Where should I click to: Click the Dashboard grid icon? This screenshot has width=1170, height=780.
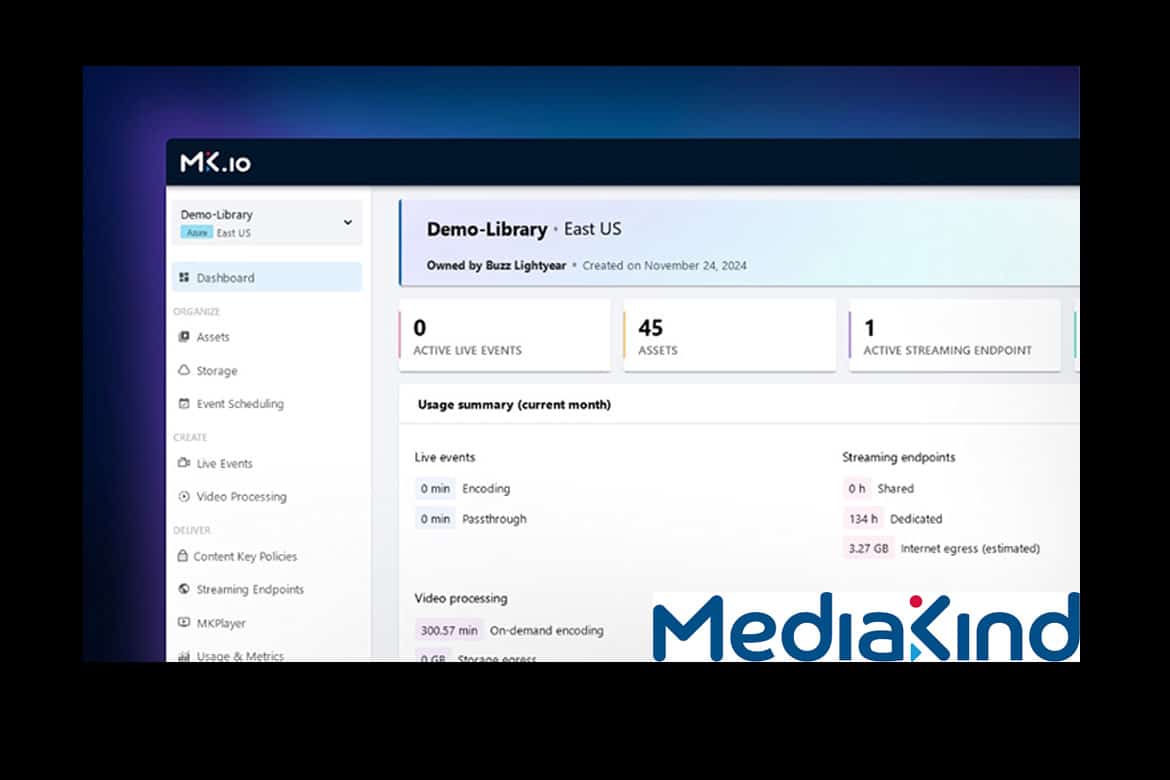point(184,278)
